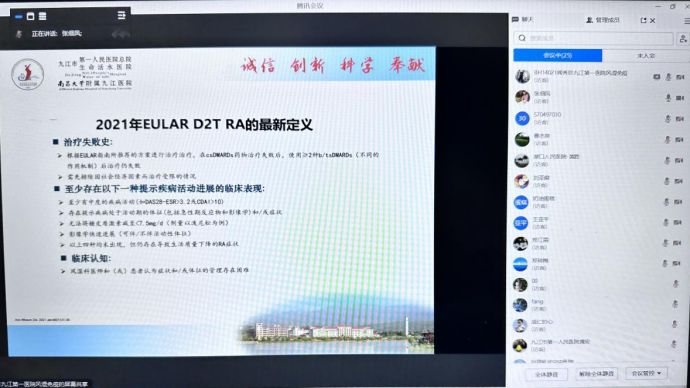Pop out the members panel to a separate window
The image size is (690, 388).
pyautogui.click(x=643, y=20)
